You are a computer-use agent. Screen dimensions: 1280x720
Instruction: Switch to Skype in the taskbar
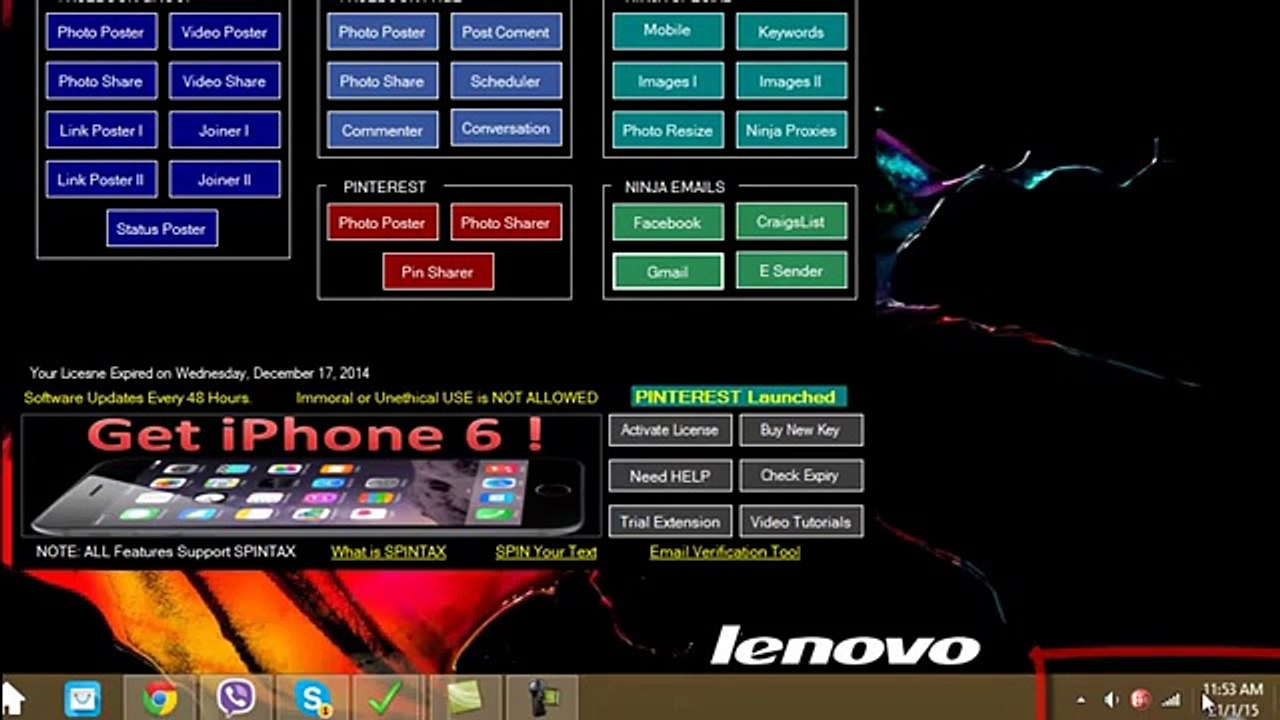[x=313, y=698]
